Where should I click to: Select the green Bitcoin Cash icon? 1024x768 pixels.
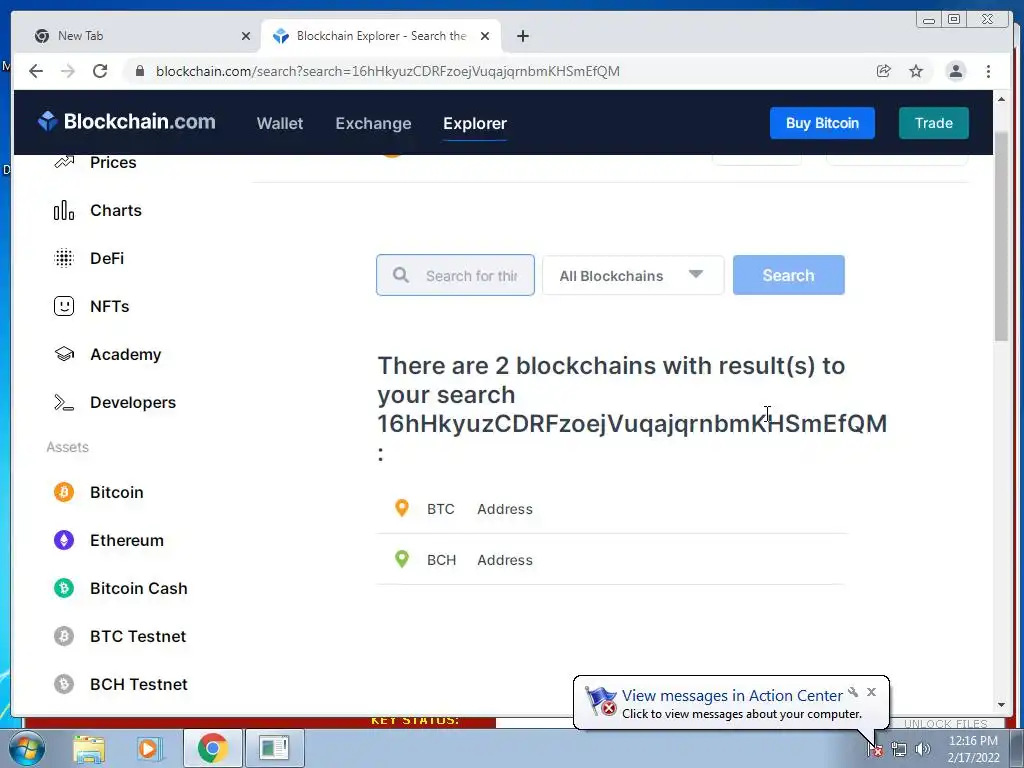coord(64,588)
